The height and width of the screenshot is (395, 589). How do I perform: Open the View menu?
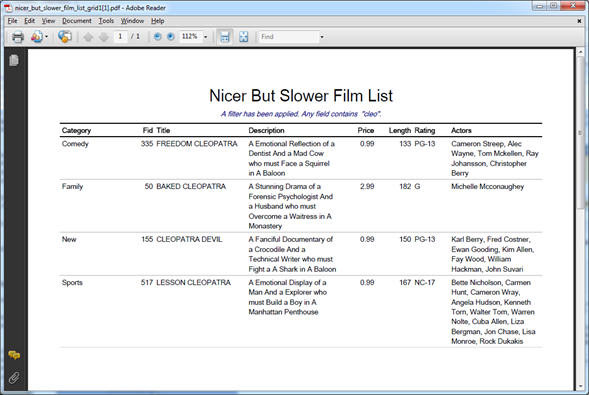click(x=48, y=21)
